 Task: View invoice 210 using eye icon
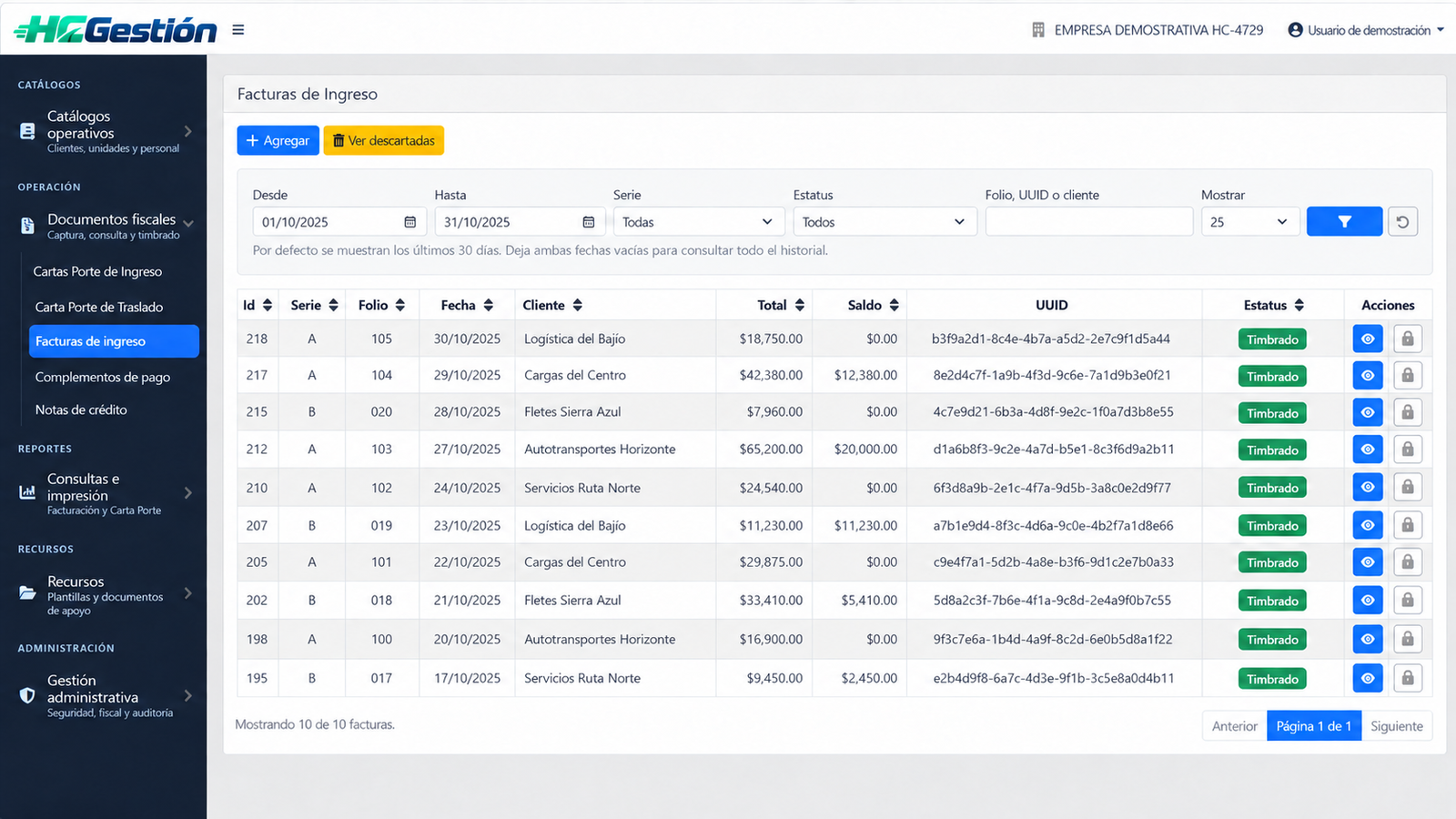point(1368,487)
